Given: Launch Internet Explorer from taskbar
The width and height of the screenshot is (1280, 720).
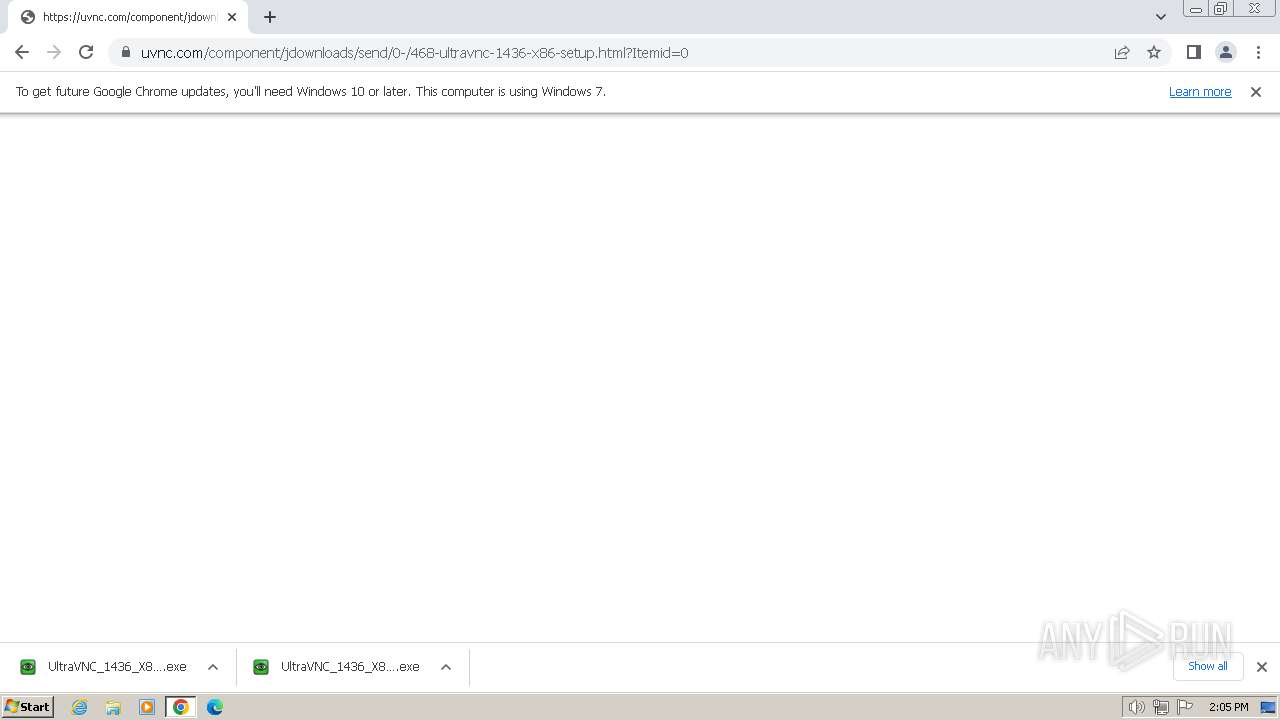Looking at the screenshot, I should [80, 707].
